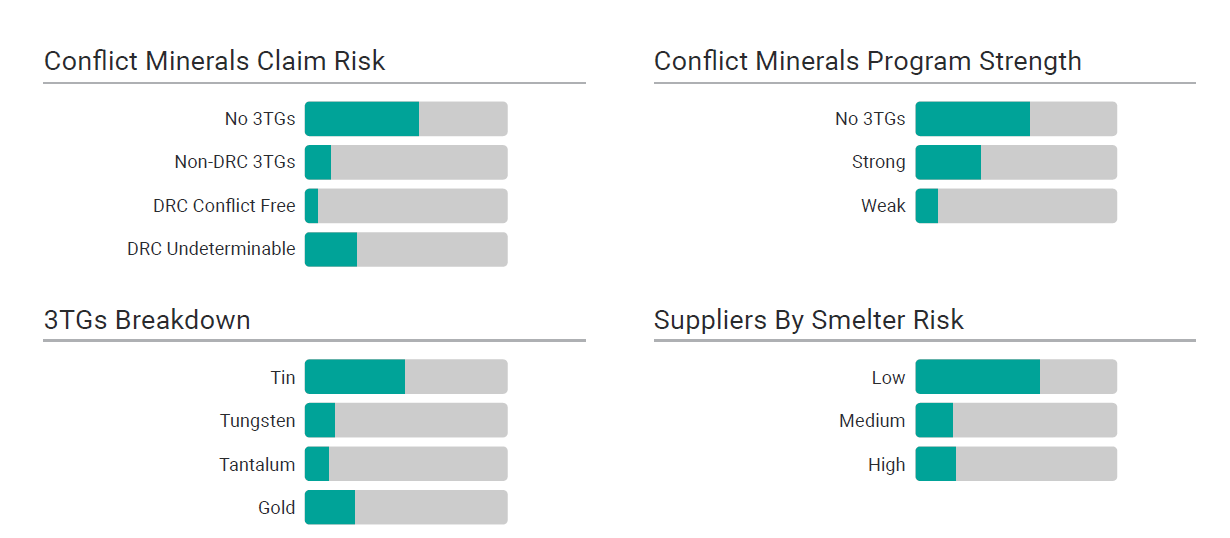Click the Suppliers By Smelter Risk heading
Image resolution: width=1230 pixels, height=538 pixels.
pos(808,320)
